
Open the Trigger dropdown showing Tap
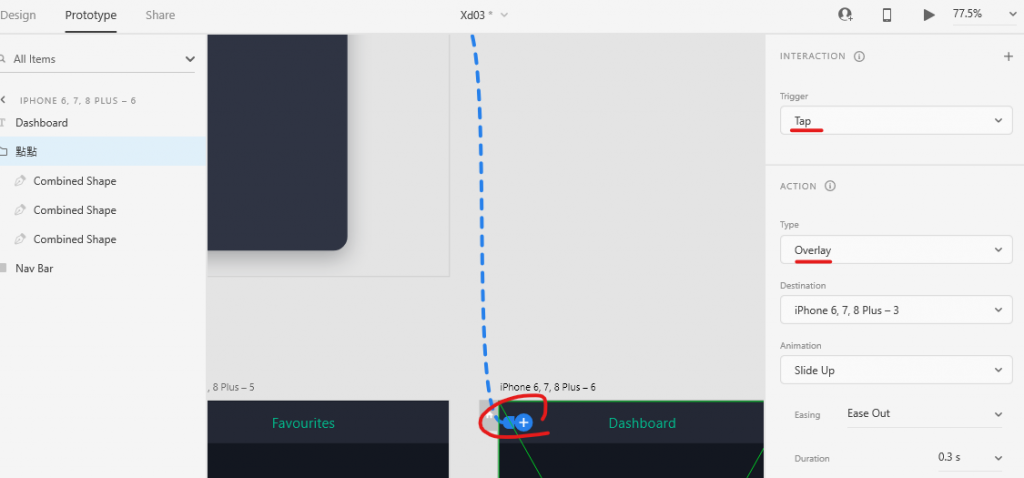click(896, 121)
